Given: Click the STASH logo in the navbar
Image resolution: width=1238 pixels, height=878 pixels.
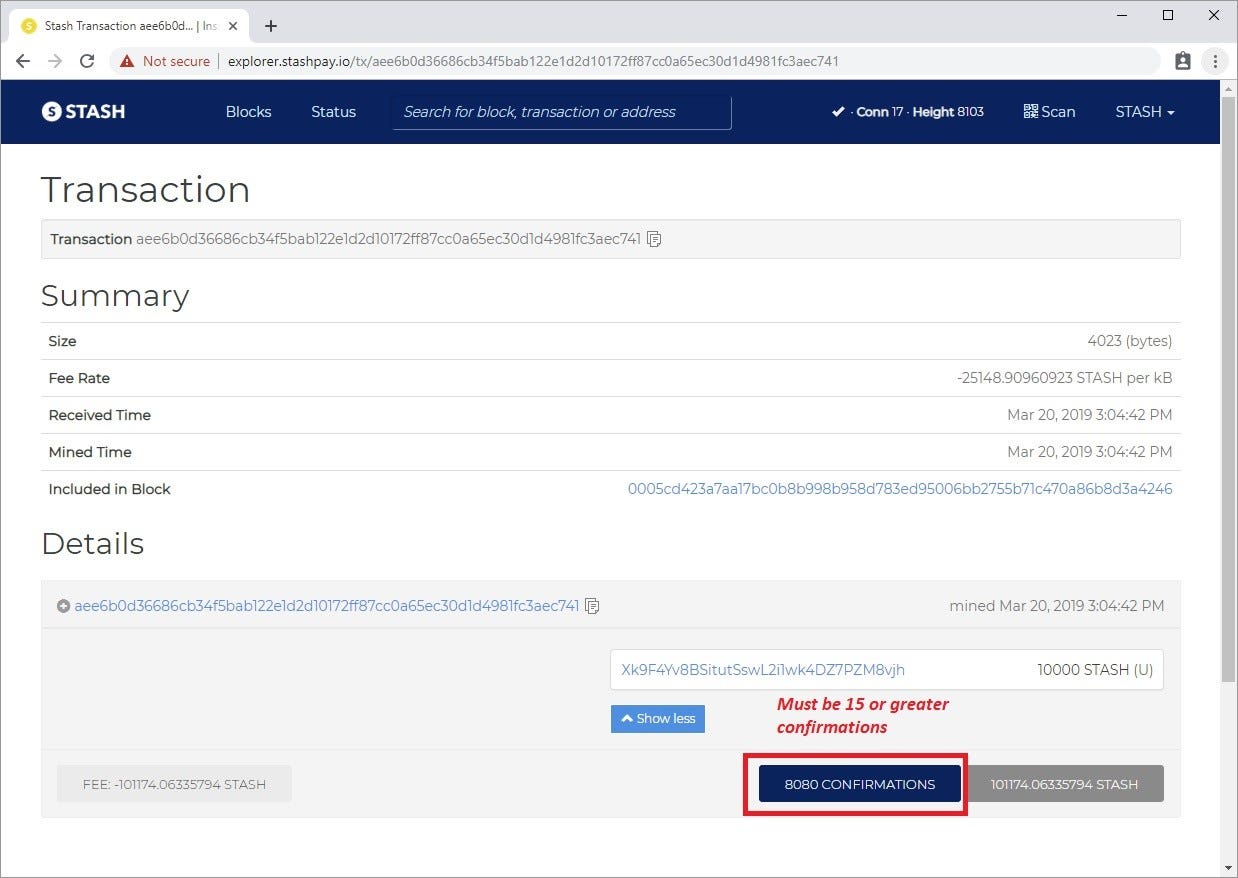Looking at the screenshot, I should click(83, 112).
